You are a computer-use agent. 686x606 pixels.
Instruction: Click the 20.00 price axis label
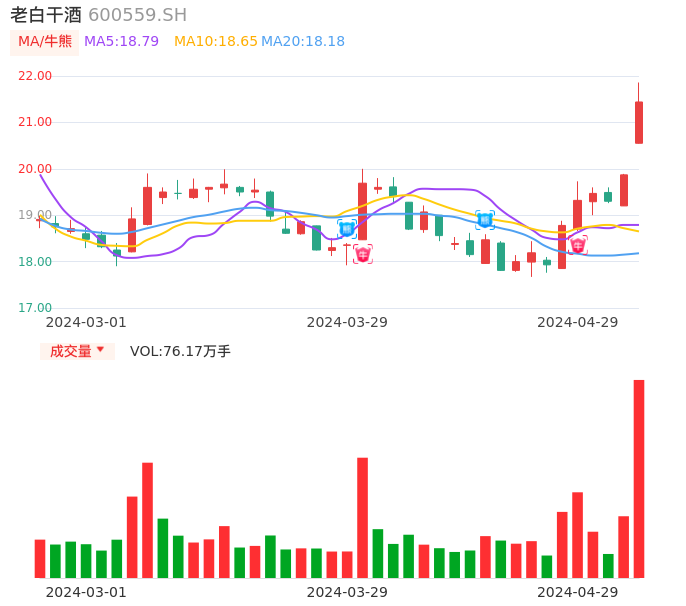coord(35,169)
